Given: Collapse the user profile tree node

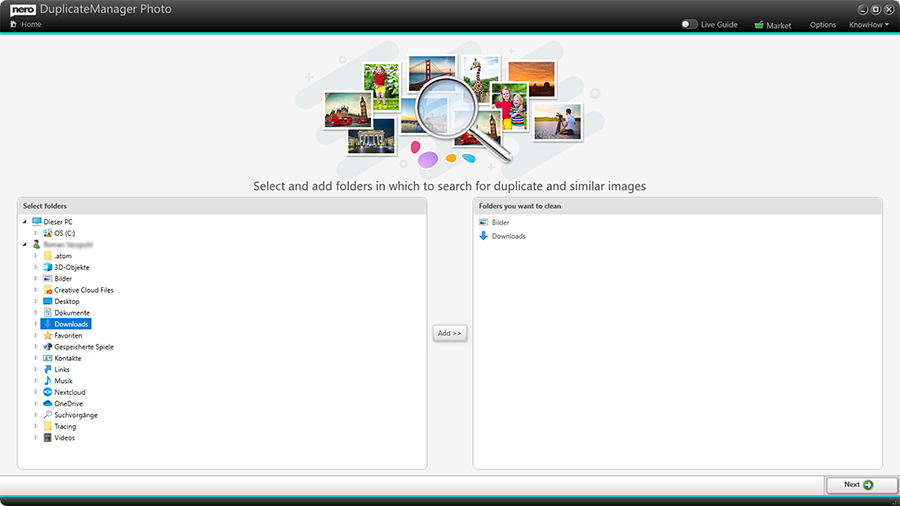Looking at the screenshot, I should [x=25, y=244].
